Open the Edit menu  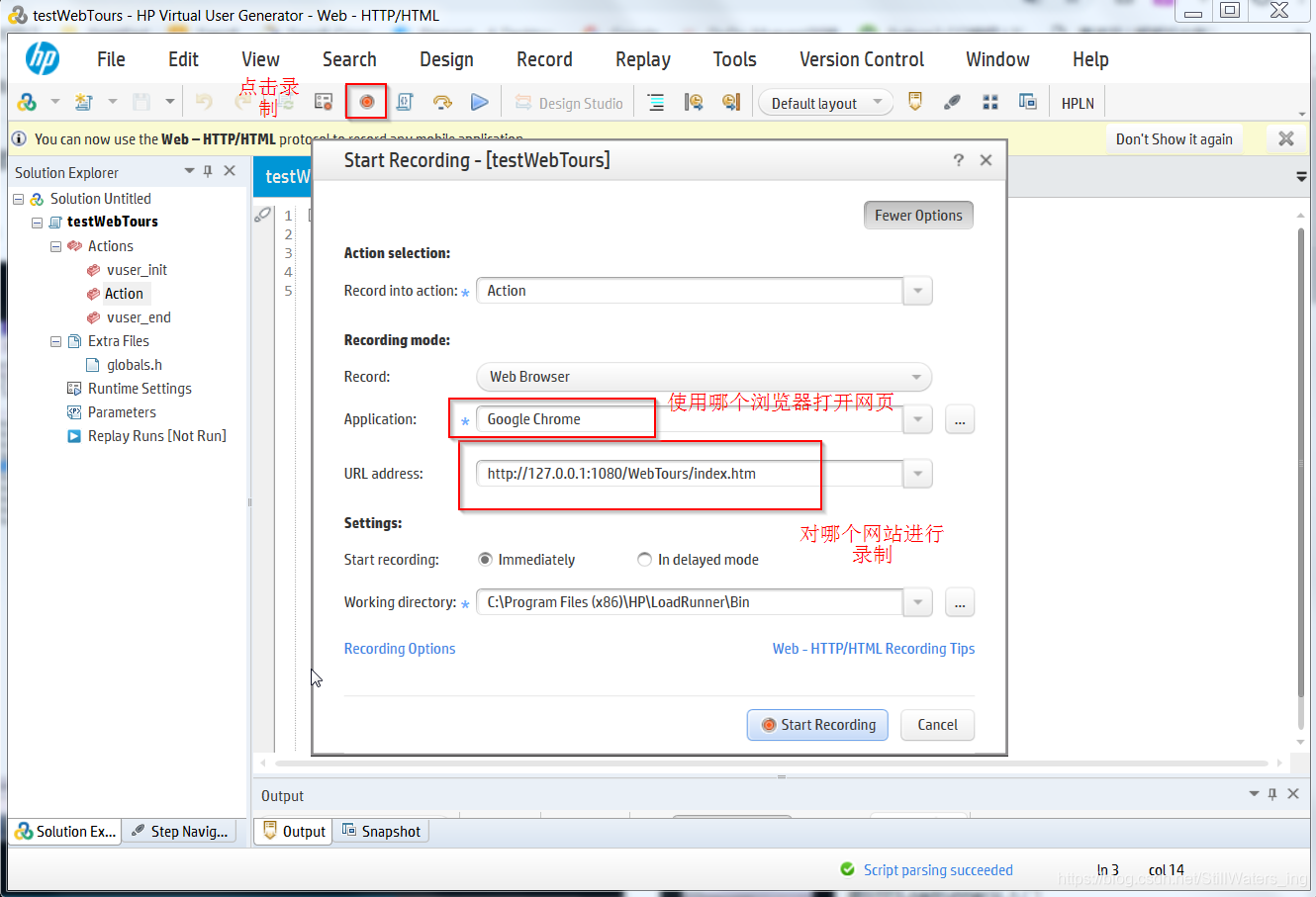click(183, 59)
